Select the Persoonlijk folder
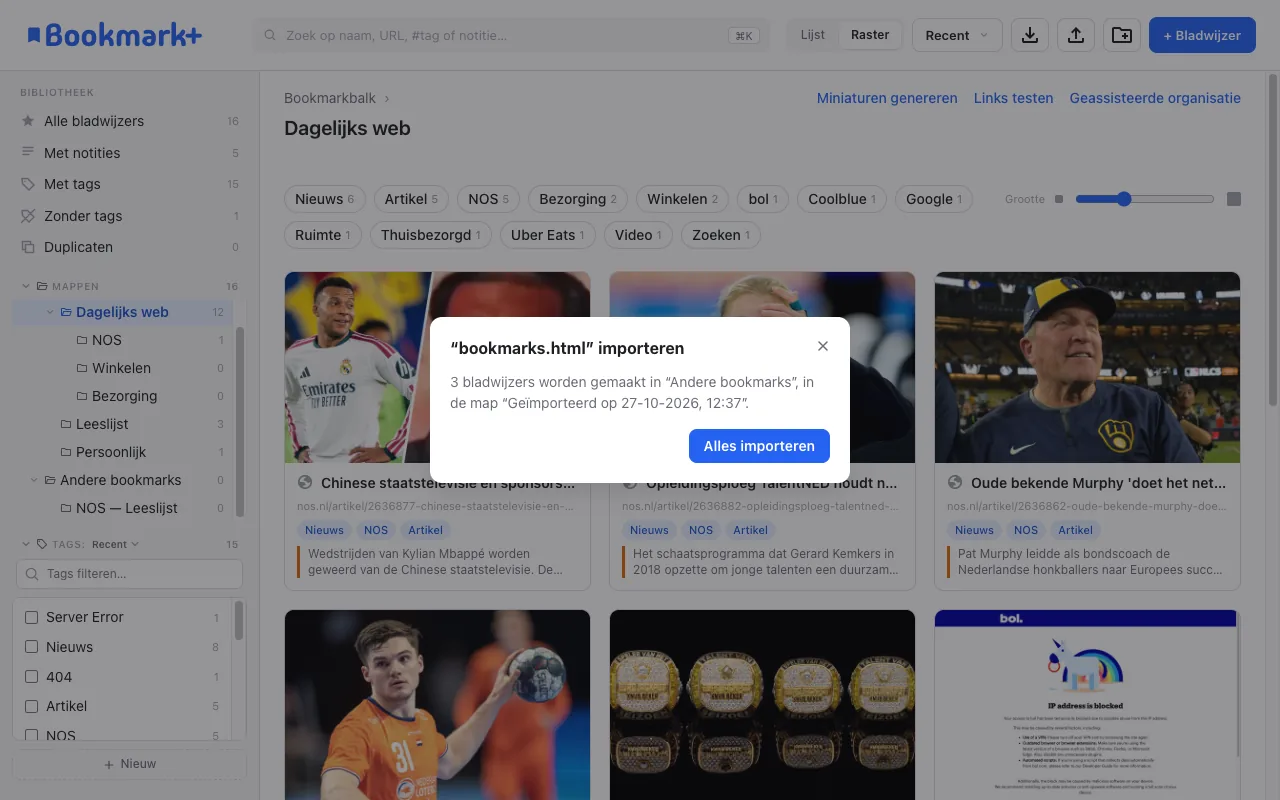 [111, 452]
